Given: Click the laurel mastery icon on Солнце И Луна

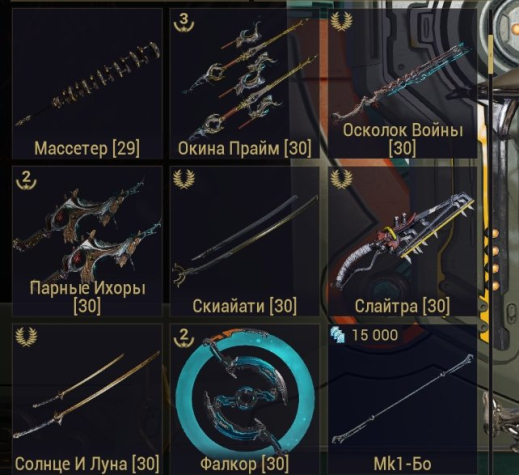Looking at the screenshot, I should coord(26,337).
